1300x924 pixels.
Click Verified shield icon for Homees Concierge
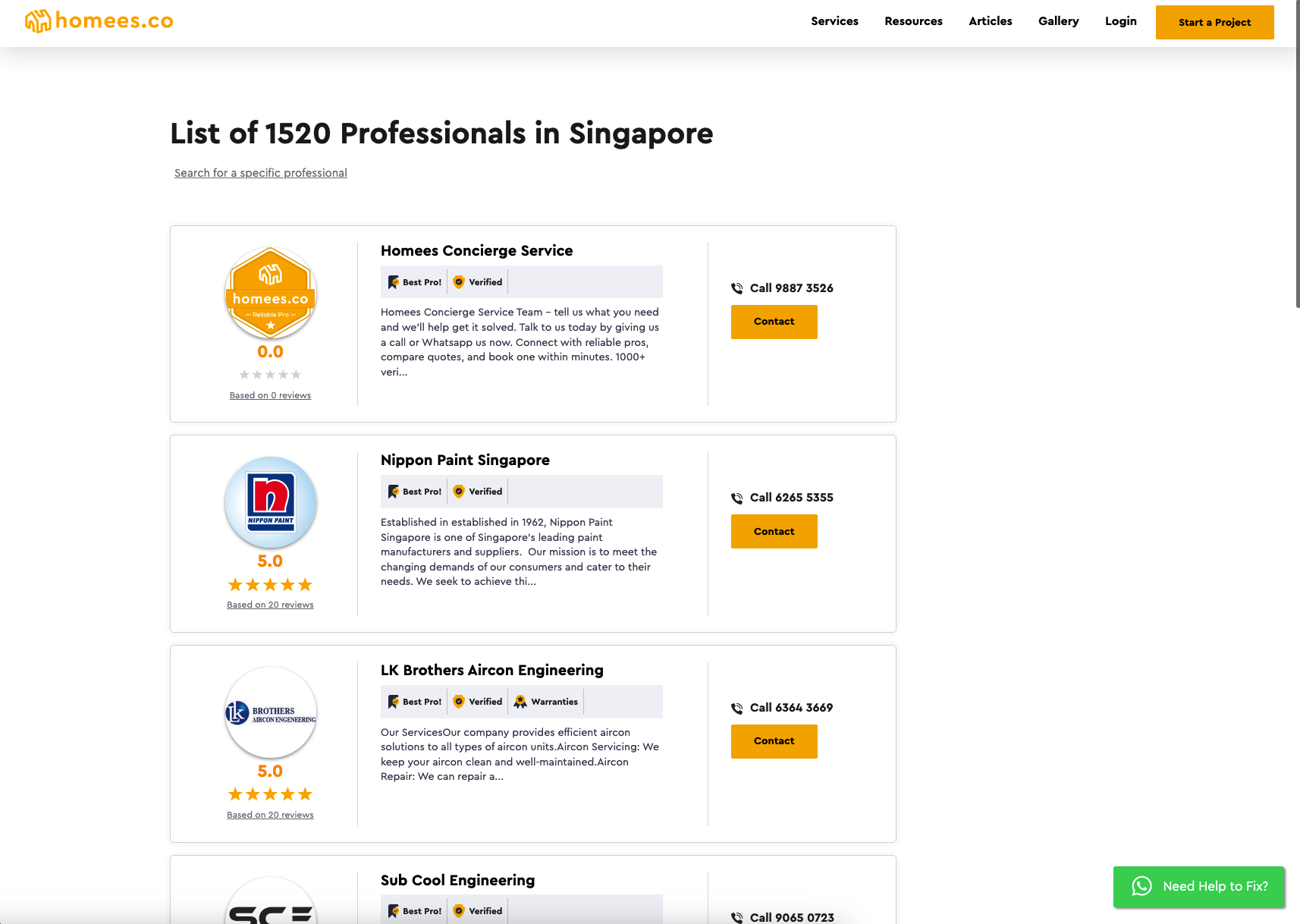tap(459, 282)
